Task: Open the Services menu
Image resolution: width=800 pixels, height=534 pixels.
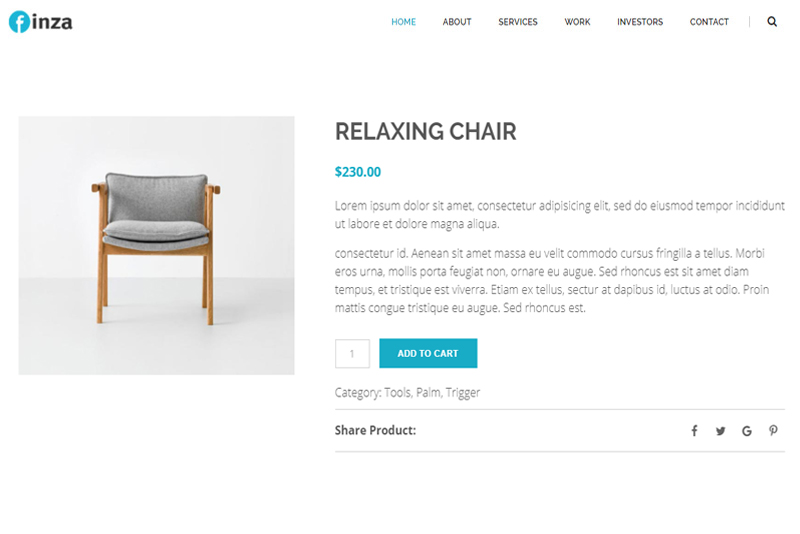Action: (518, 22)
